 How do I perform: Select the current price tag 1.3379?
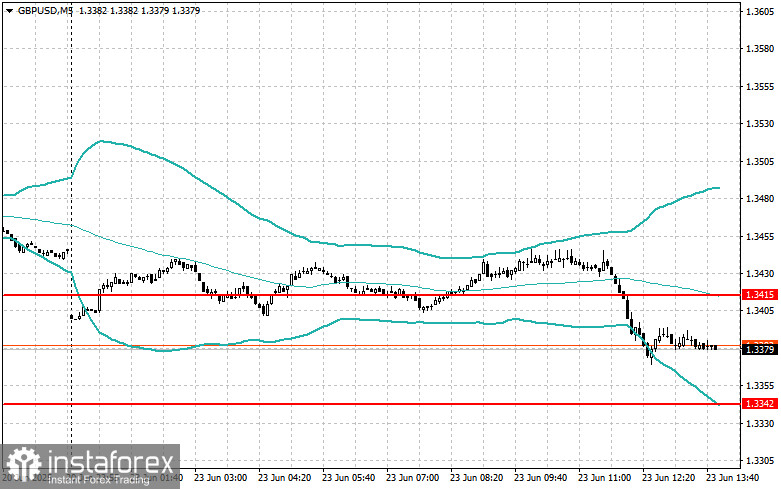click(760, 350)
